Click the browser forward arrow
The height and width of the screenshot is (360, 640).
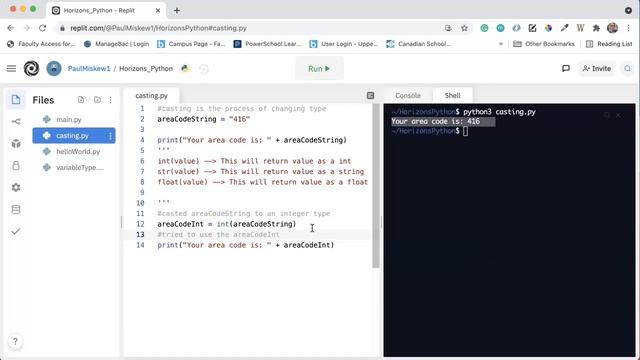coord(27,28)
